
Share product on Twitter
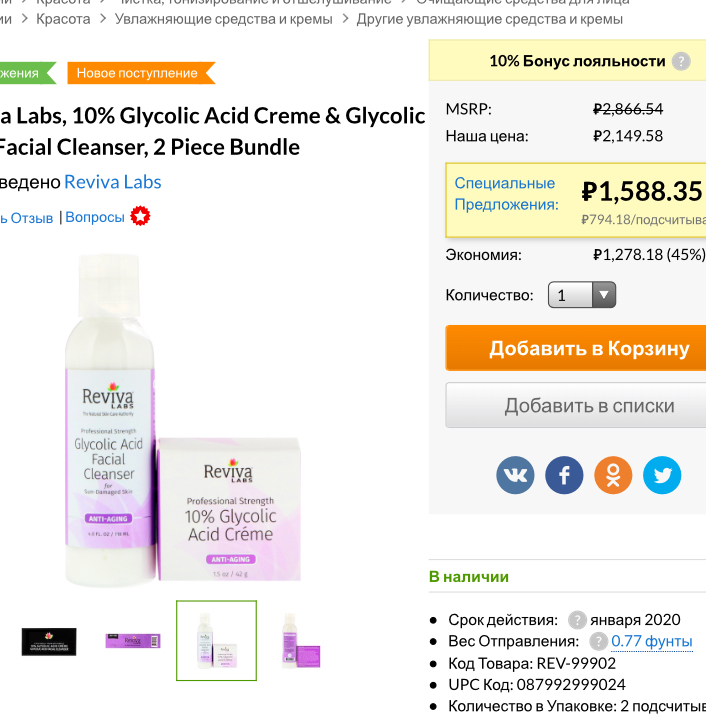[662, 475]
